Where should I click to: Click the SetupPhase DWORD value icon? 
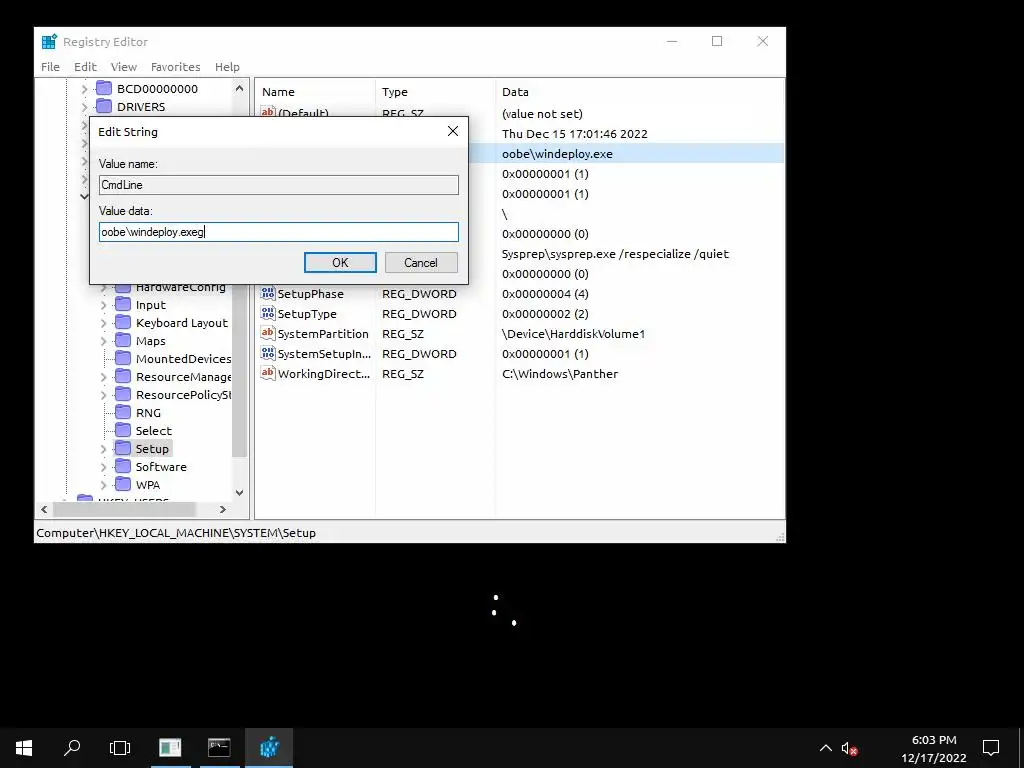(x=268, y=293)
